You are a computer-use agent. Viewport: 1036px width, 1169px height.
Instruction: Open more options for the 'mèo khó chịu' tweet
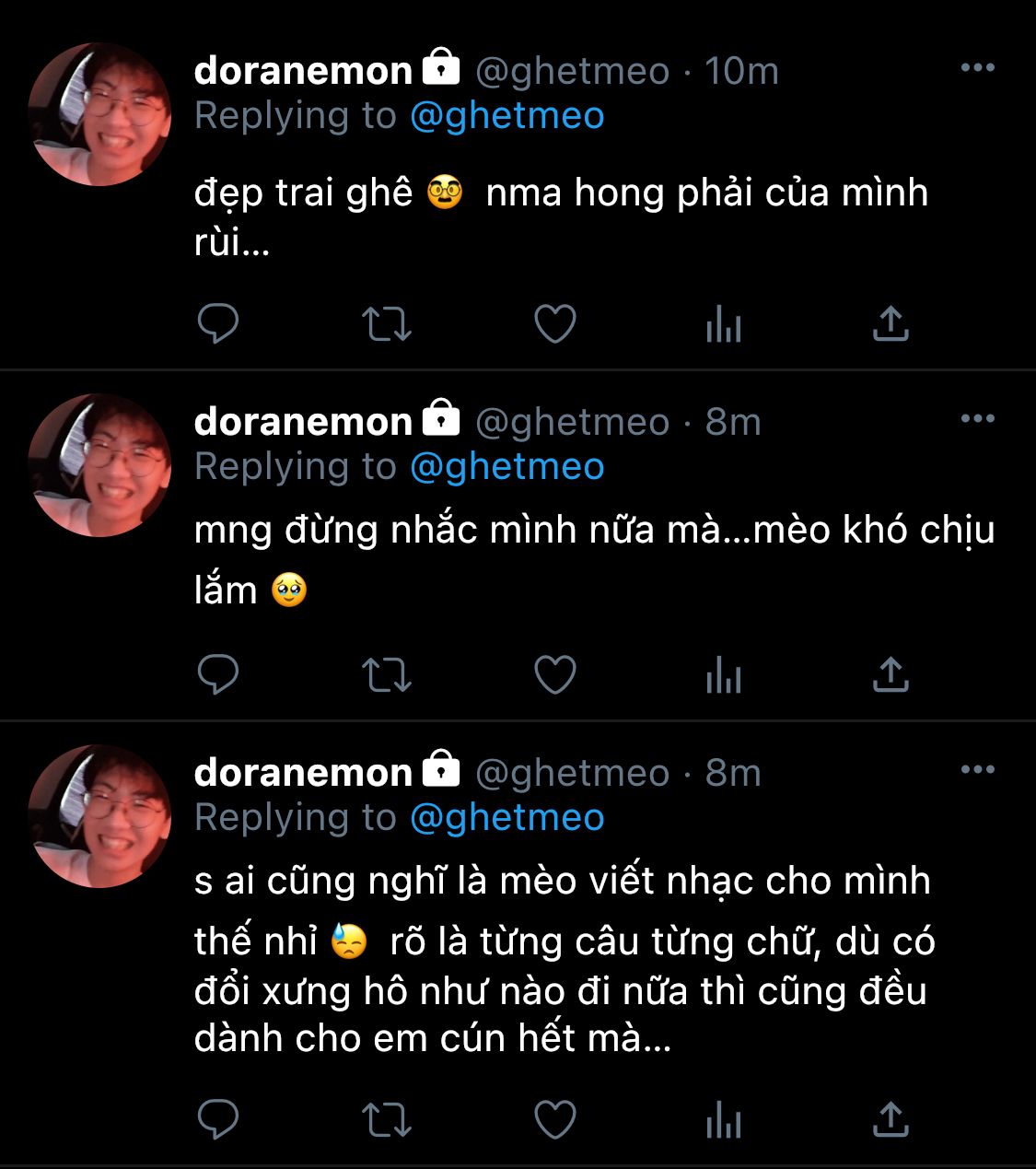977,418
